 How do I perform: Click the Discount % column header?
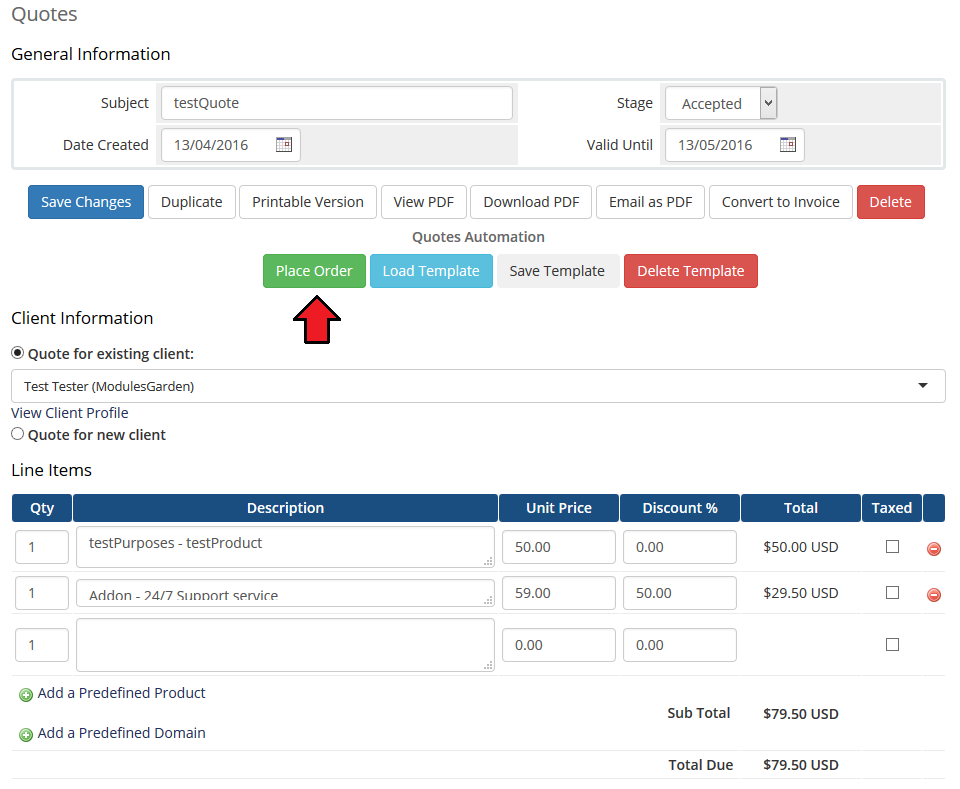680,508
